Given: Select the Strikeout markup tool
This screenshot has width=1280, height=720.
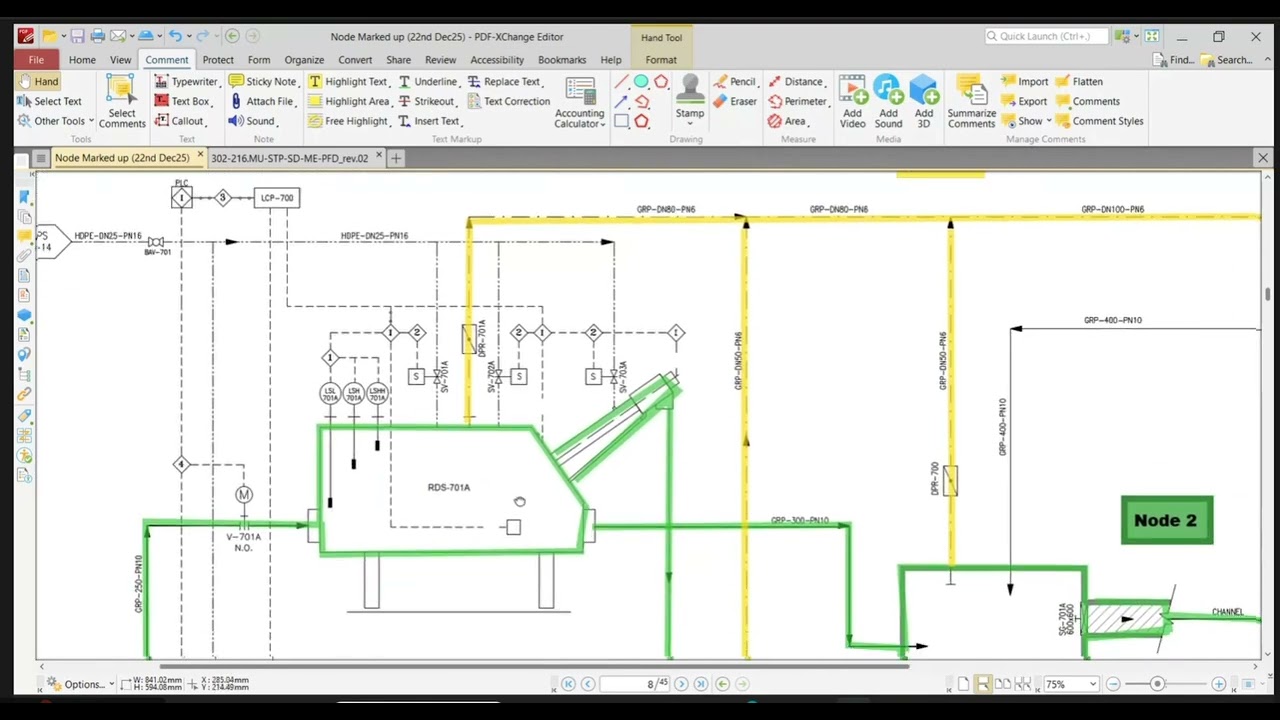Looking at the screenshot, I should point(427,101).
